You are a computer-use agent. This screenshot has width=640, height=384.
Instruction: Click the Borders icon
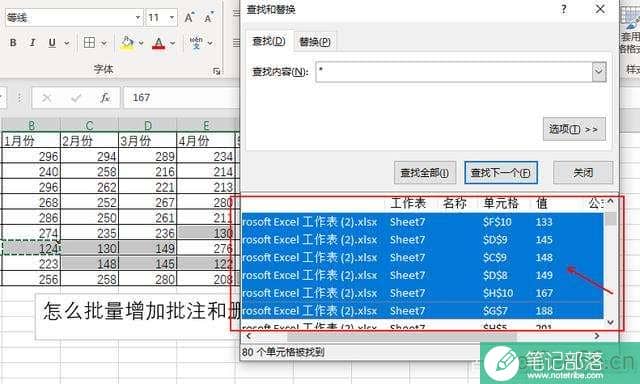click(x=89, y=42)
